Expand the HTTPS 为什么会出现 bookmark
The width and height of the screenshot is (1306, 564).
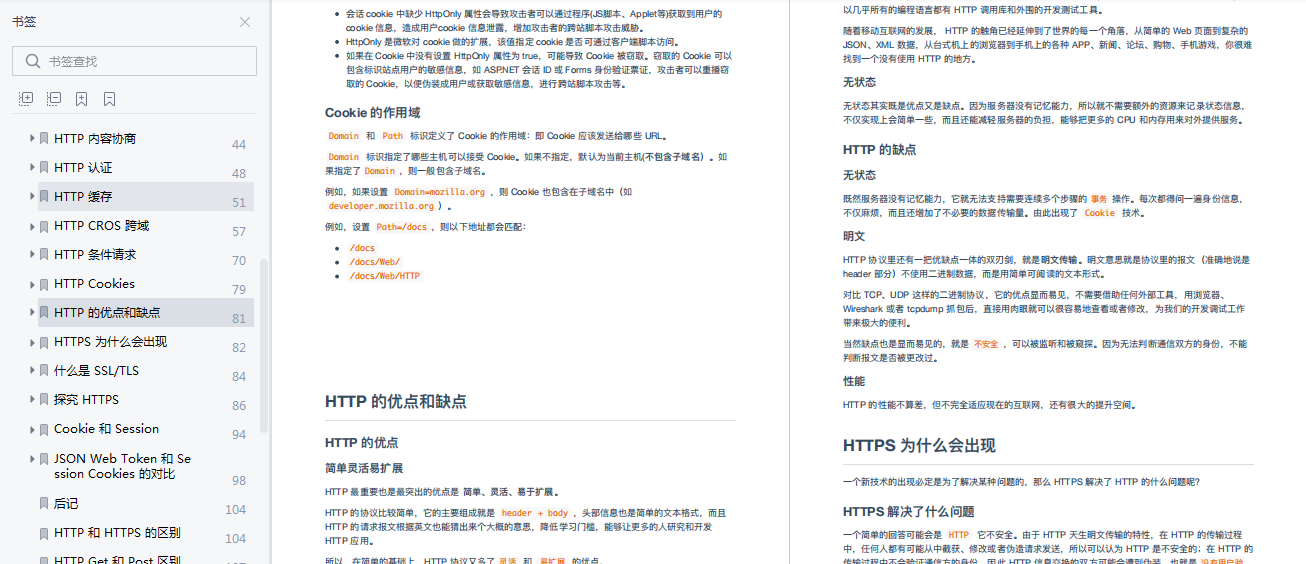coord(32,341)
